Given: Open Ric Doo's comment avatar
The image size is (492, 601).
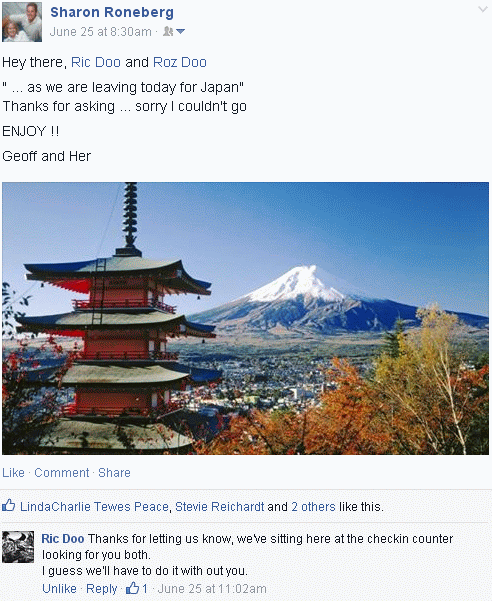Looking at the screenshot, I should pyautogui.click(x=18, y=547).
